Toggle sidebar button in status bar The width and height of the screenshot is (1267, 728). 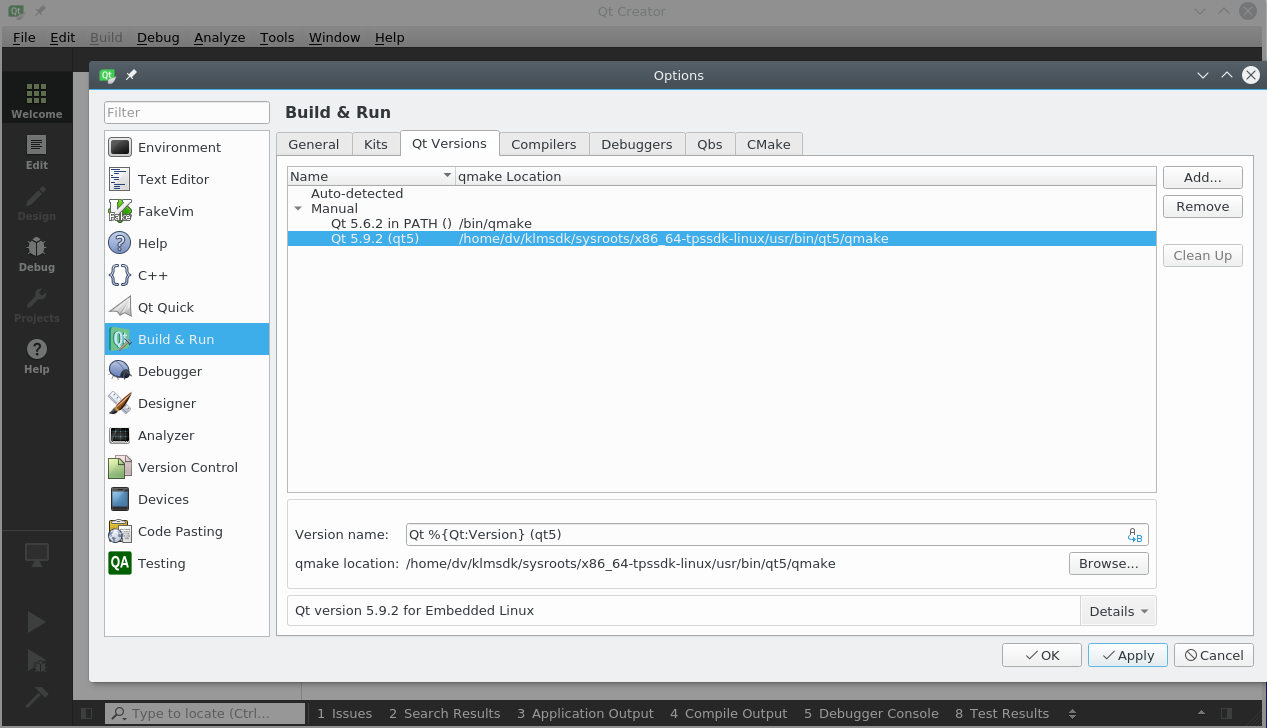coord(87,713)
